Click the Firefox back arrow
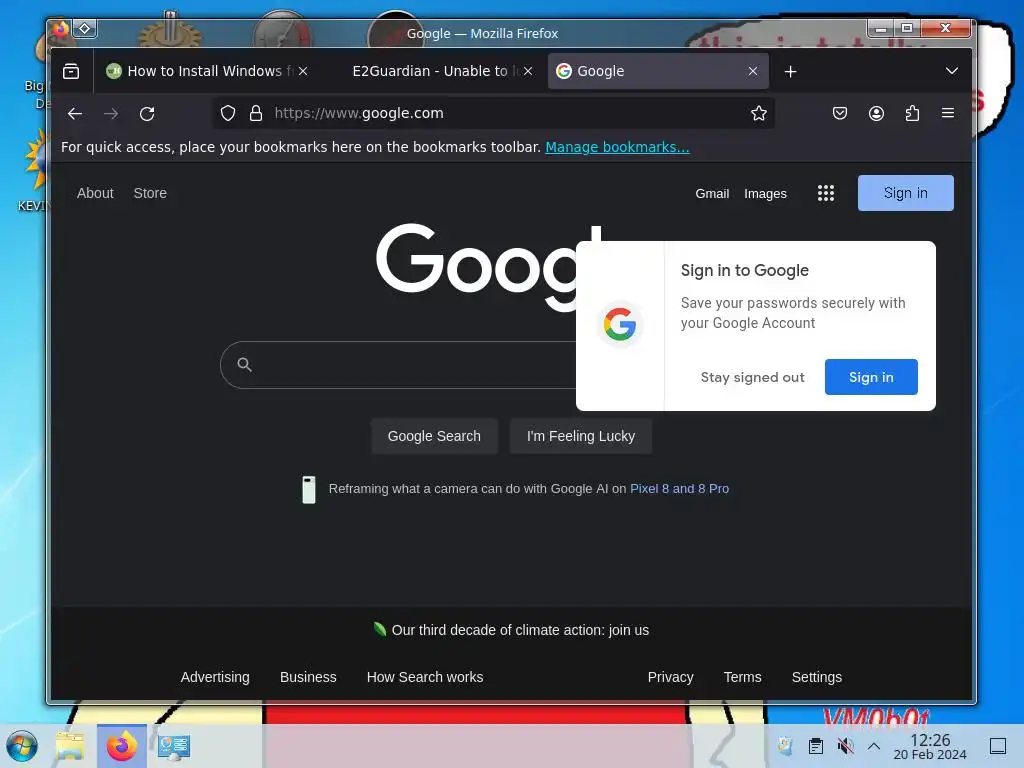Screen dimensions: 1024x768 pos(75,114)
